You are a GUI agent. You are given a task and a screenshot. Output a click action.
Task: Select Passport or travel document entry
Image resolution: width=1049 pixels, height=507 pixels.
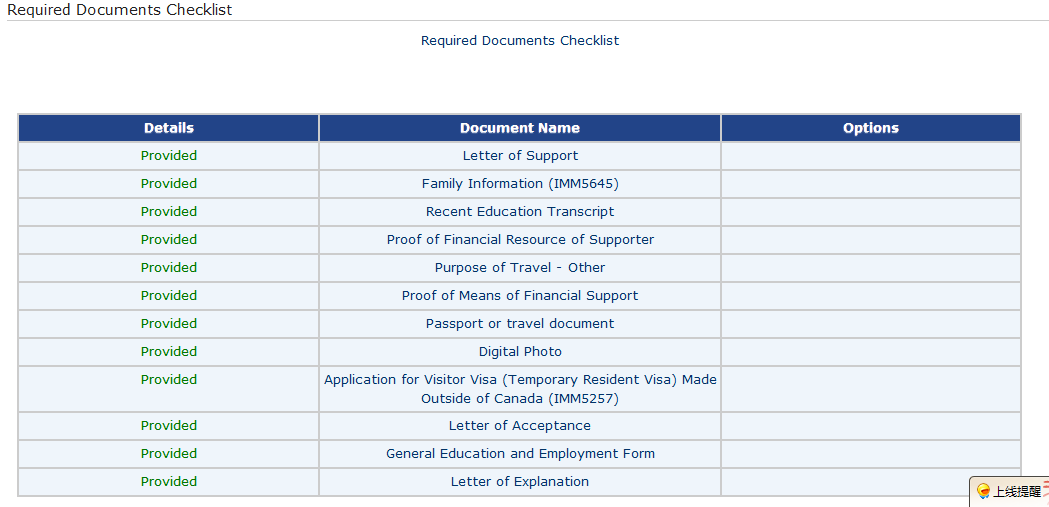click(x=520, y=324)
